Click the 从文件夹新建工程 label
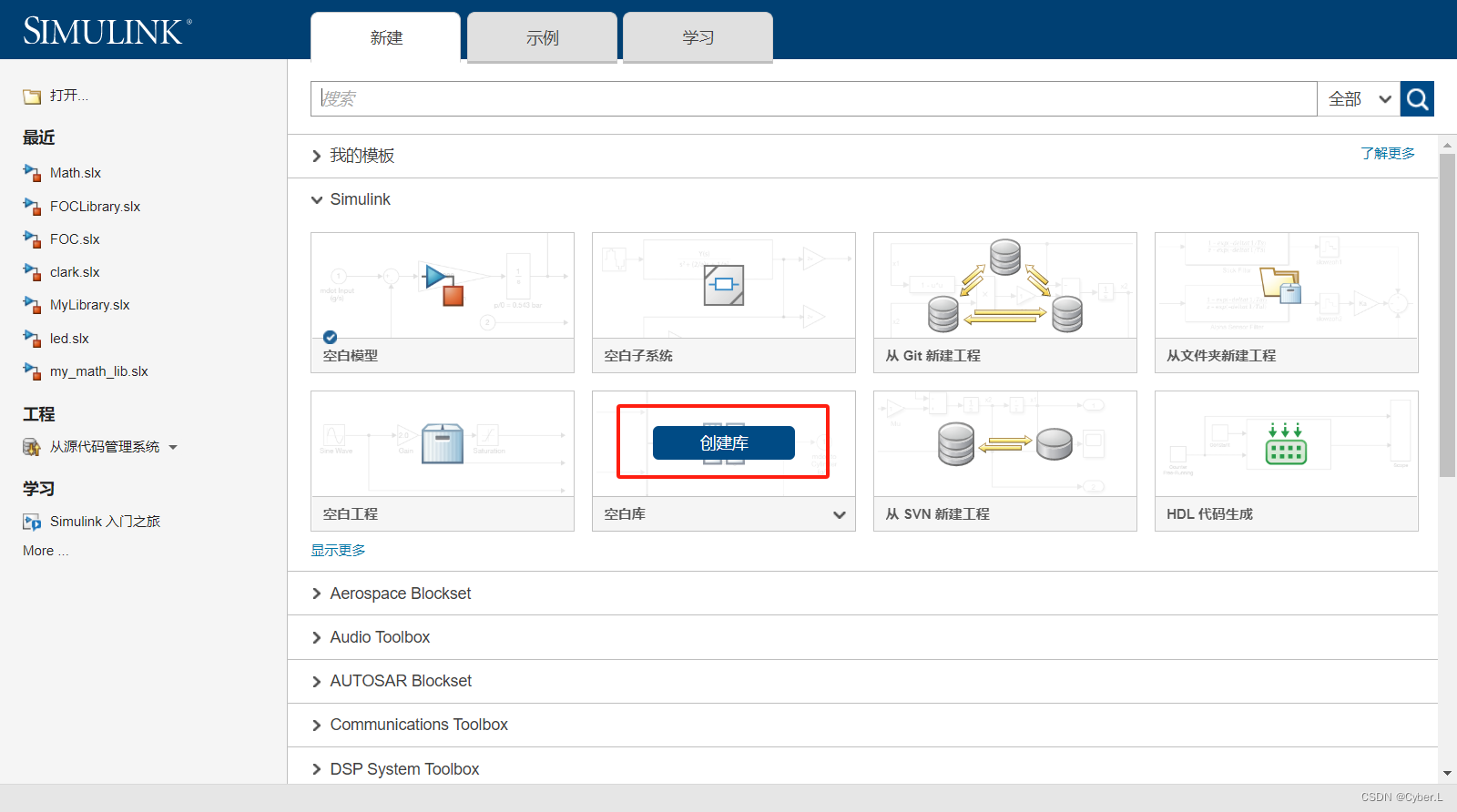 coord(1221,356)
